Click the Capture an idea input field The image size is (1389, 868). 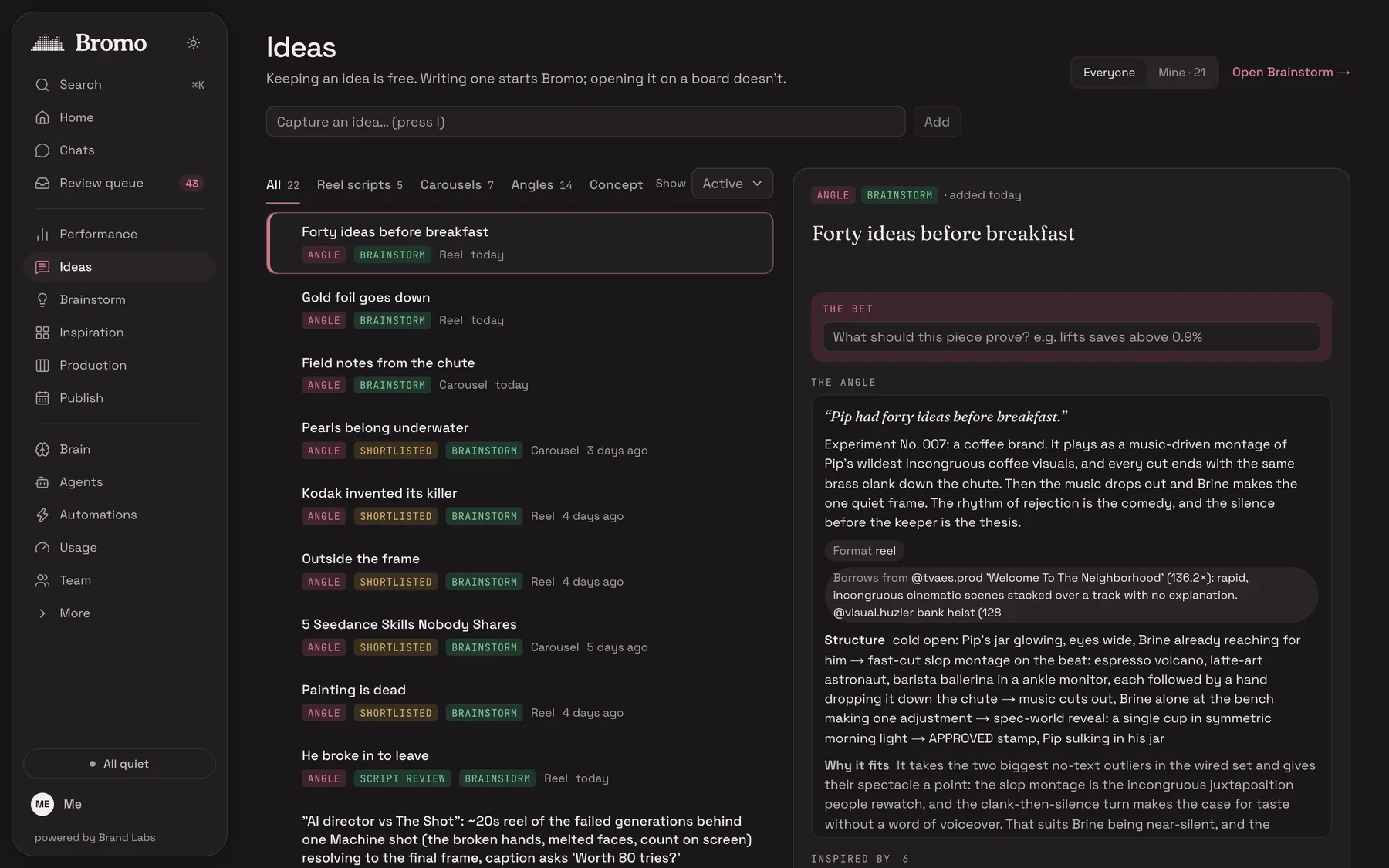pos(586,122)
